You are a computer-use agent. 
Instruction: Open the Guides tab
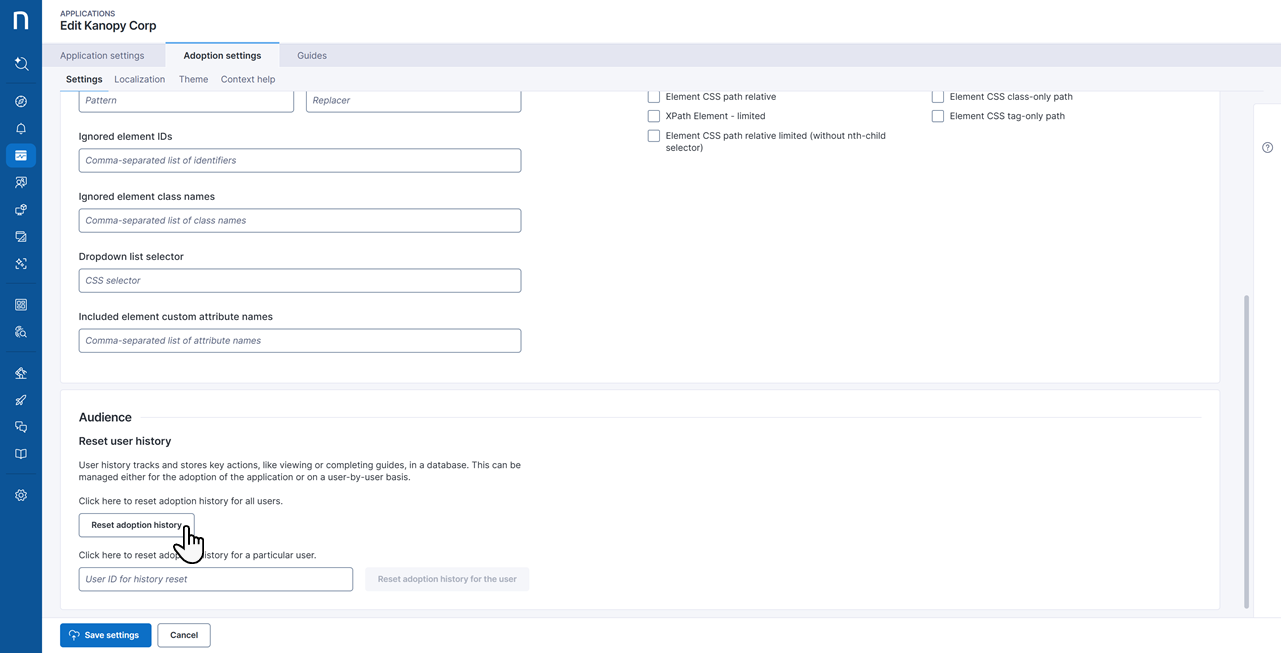(x=312, y=56)
